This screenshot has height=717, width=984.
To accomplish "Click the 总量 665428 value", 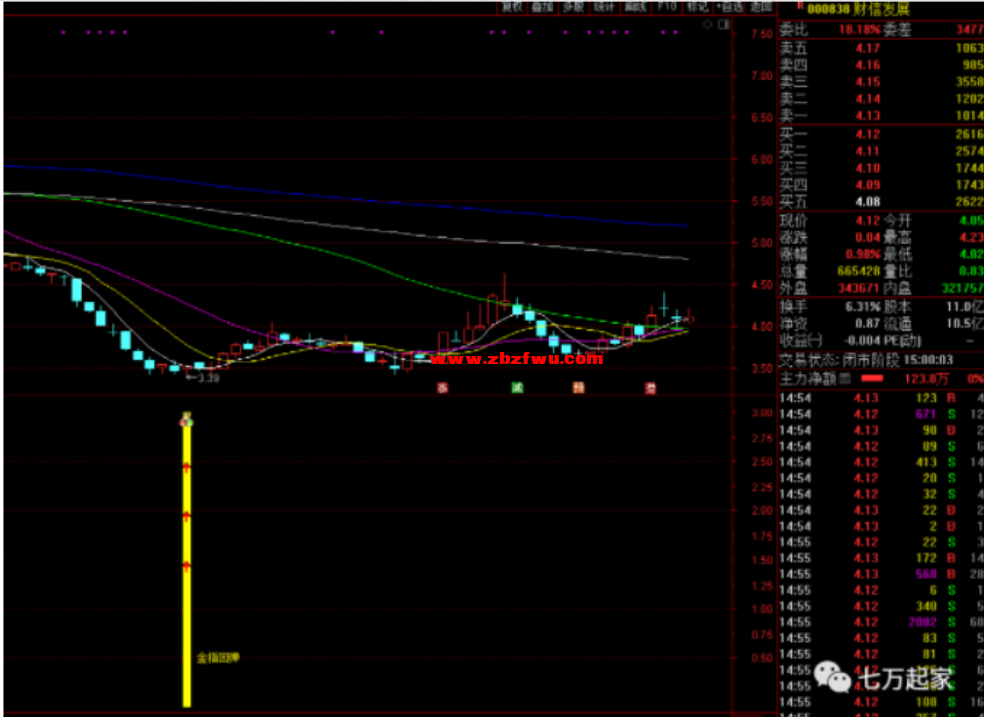I will (858, 271).
